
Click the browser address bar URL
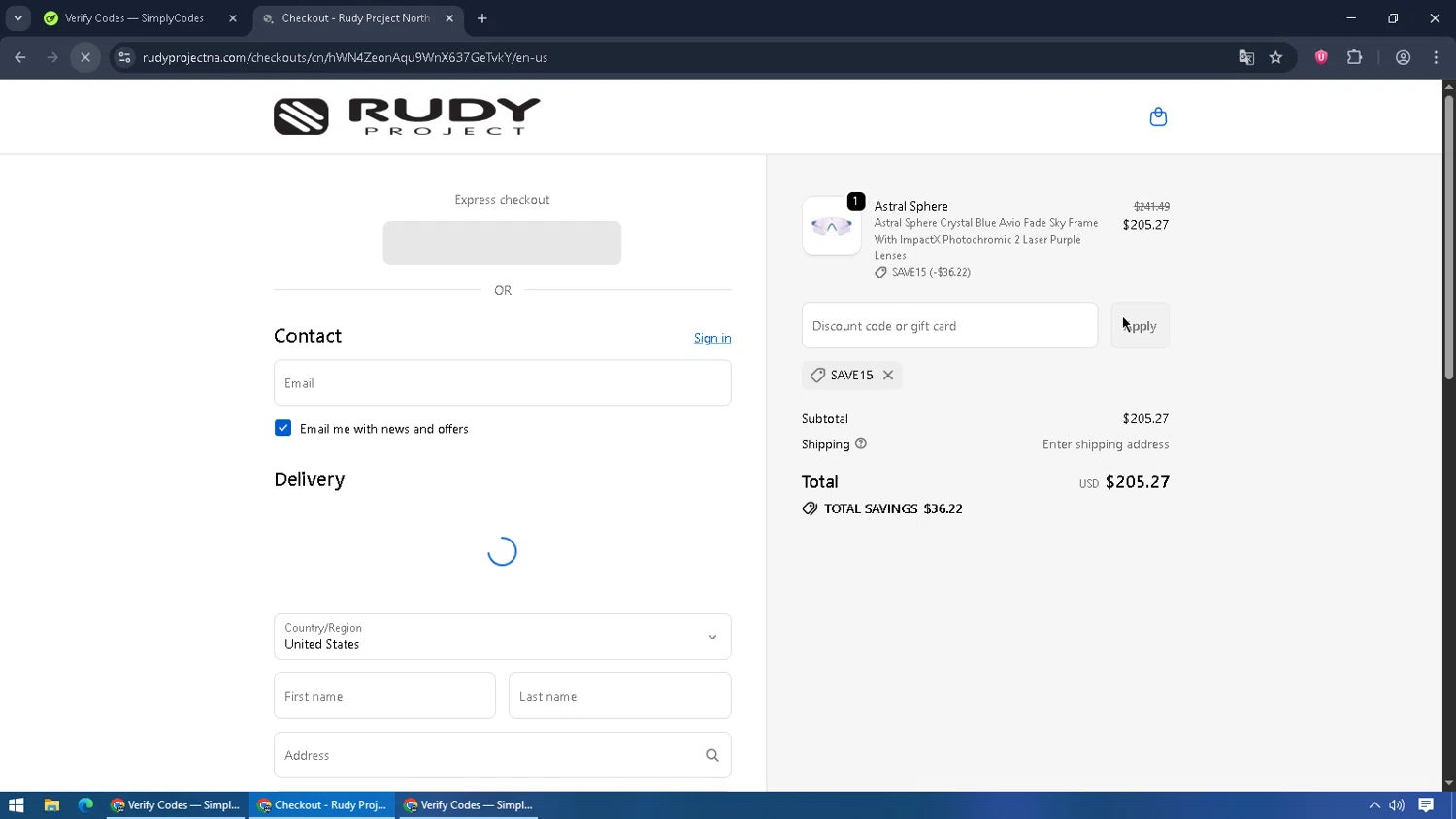(345, 57)
